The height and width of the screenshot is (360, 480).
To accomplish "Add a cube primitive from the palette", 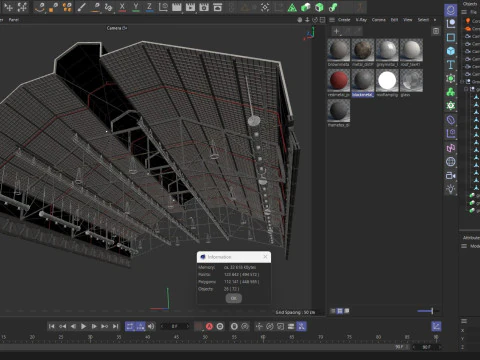I will (x=451, y=51).
